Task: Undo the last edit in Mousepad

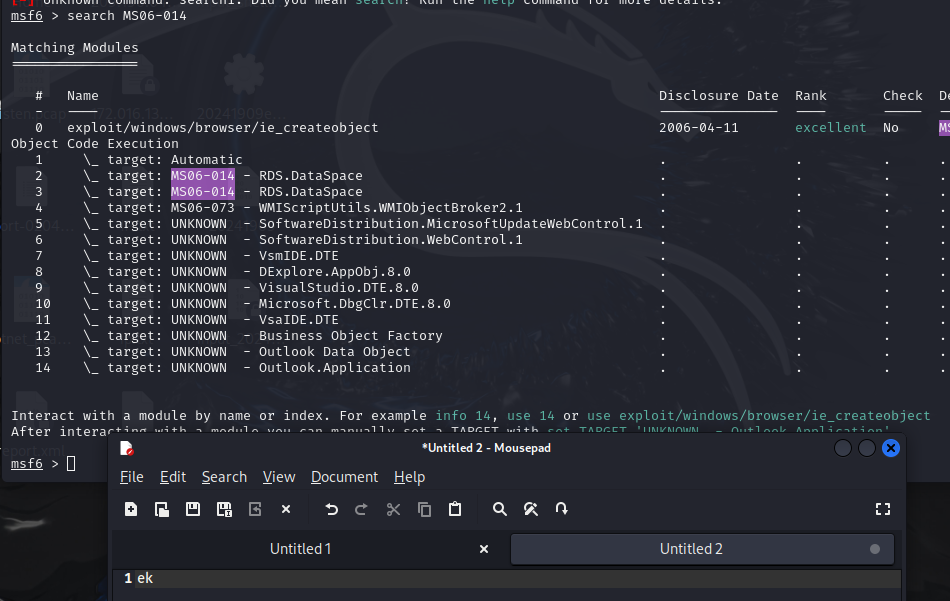Action: point(331,510)
